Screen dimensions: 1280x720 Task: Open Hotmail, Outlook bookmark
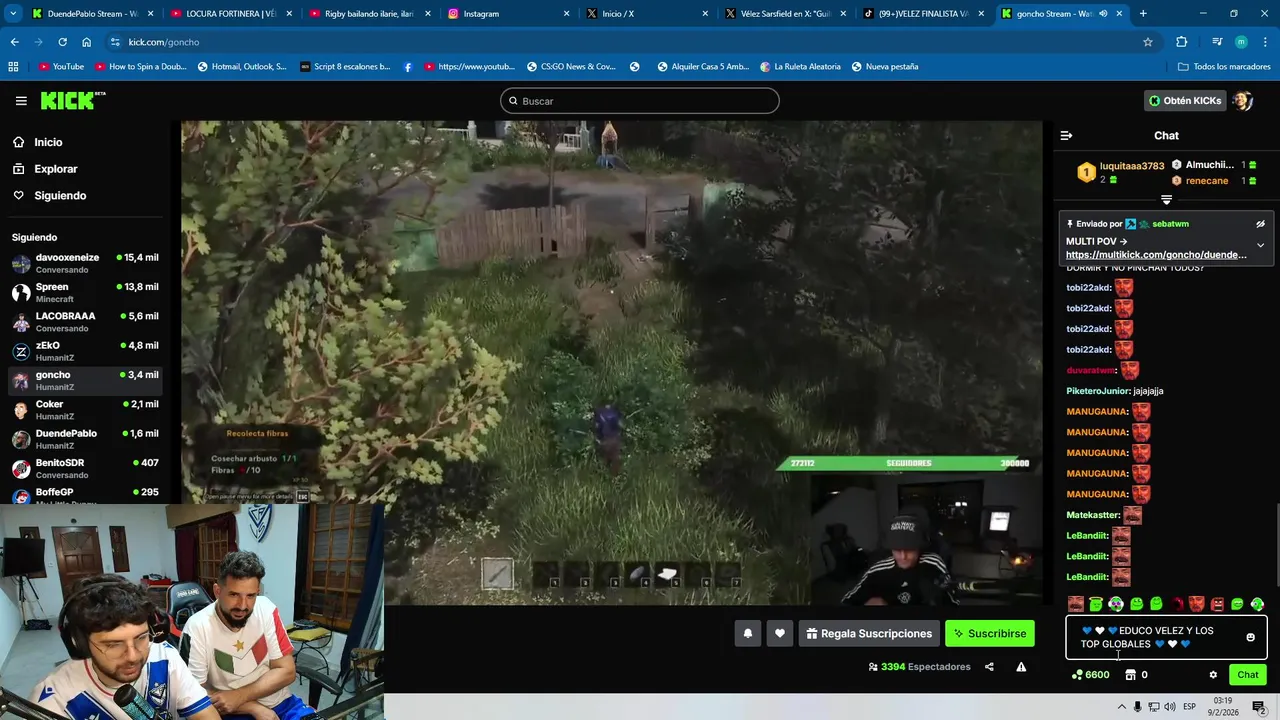[x=242, y=67]
